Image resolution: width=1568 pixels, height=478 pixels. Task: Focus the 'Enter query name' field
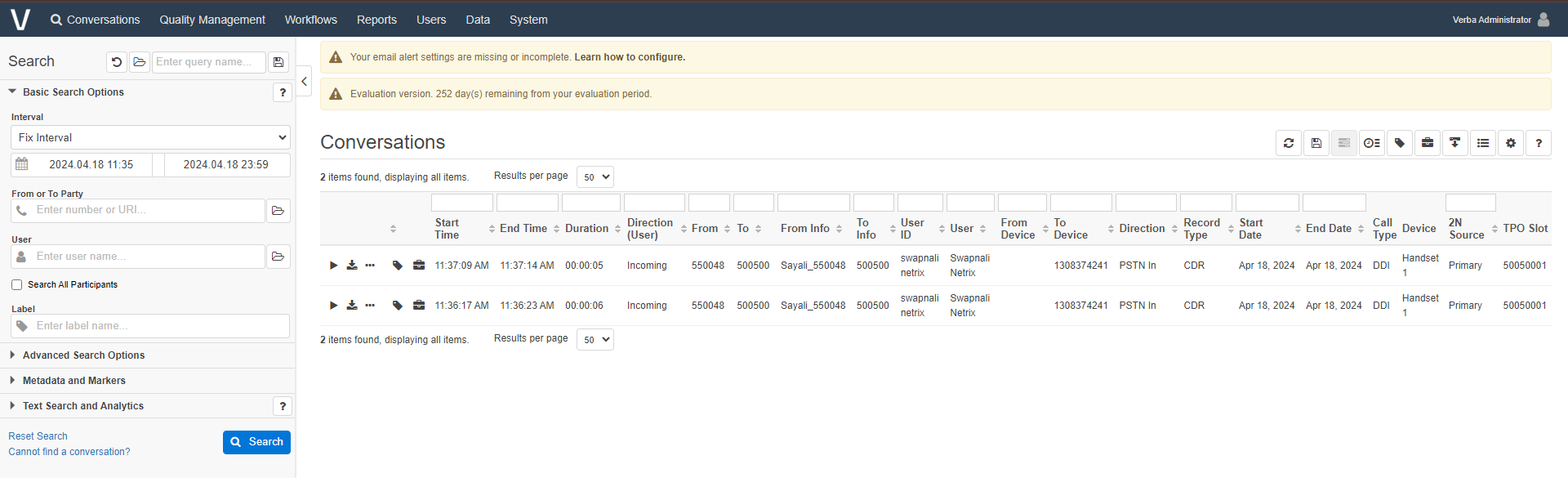[209, 62]
